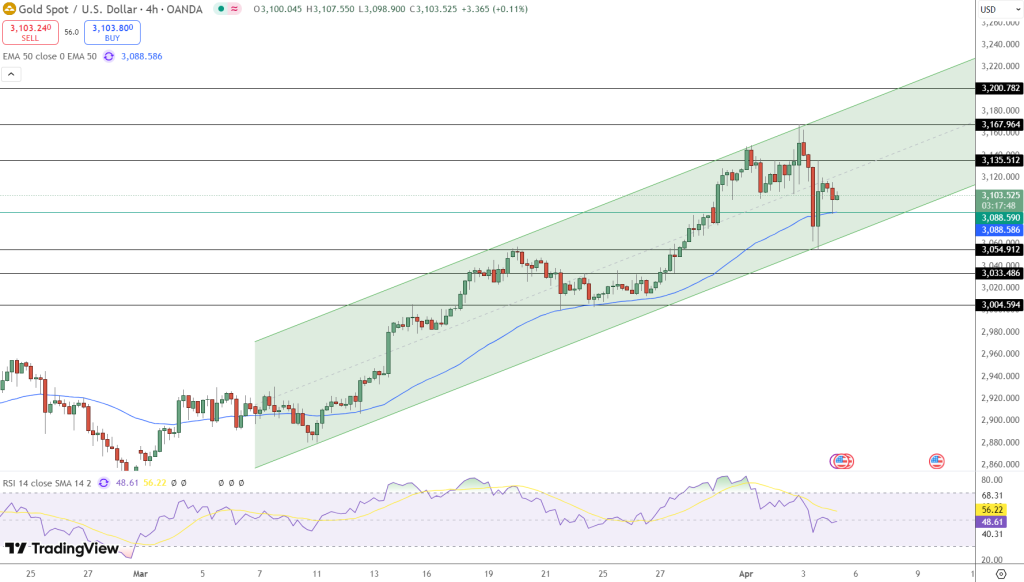Click the 2,900.000 price scale label
This screenshot has width=1024, height=582.
coord(1000,420)
